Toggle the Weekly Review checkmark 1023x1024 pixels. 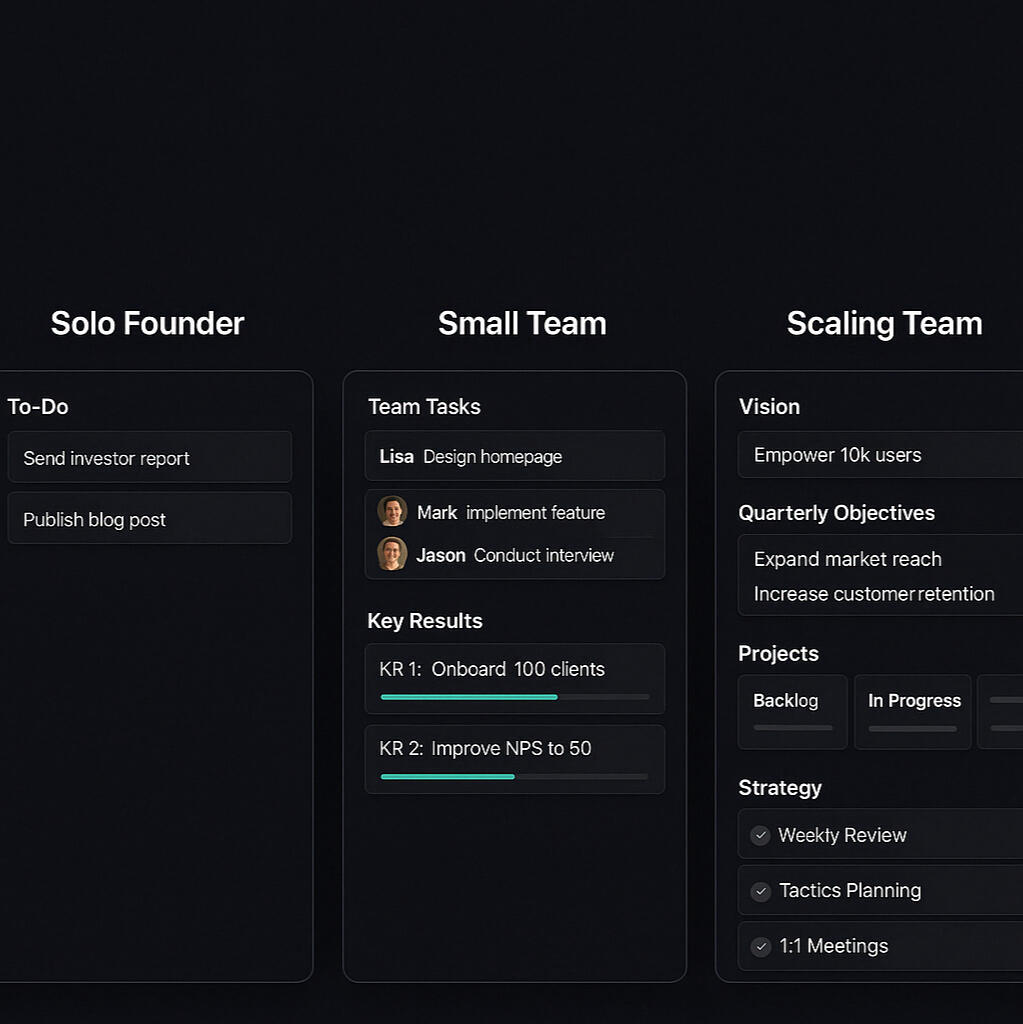(x=760, y=835)
